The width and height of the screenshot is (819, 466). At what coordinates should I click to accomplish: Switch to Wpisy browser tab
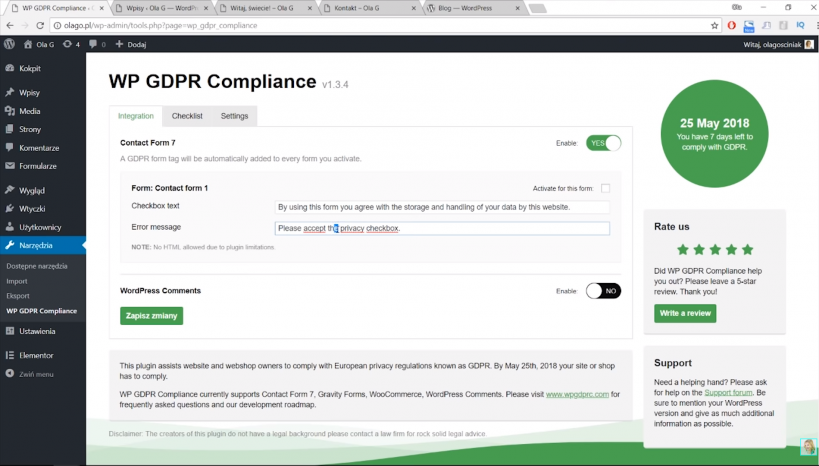tap(162, 8)
